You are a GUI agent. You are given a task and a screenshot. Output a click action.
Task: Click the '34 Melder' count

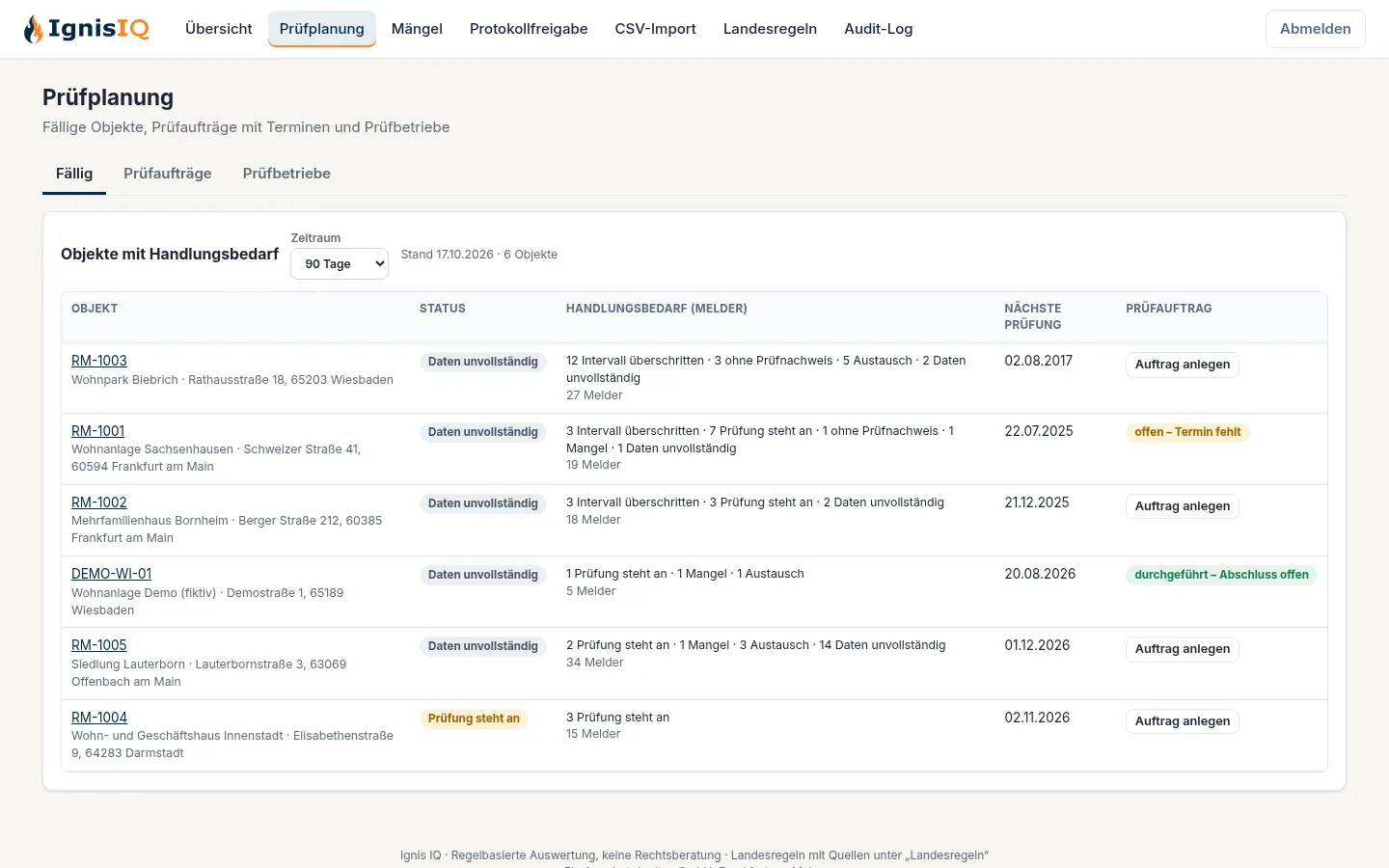click(x=595, y=663)
